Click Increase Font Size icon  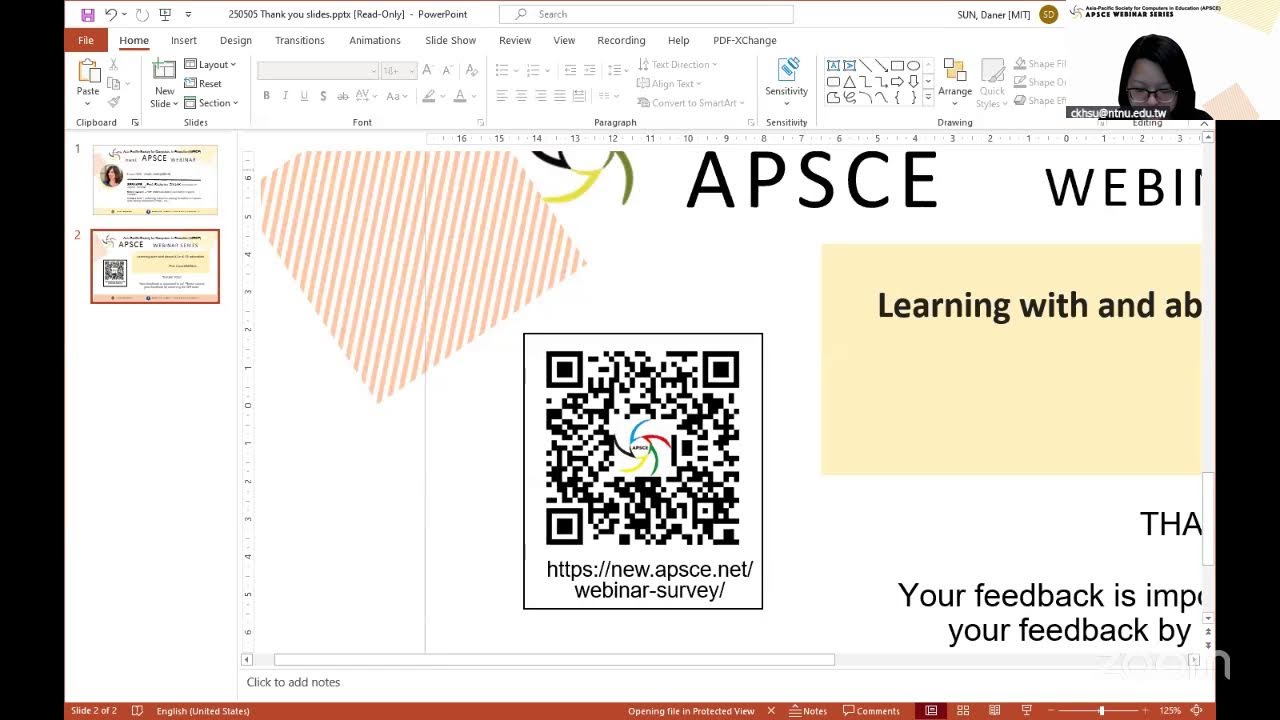coord(427,70)
